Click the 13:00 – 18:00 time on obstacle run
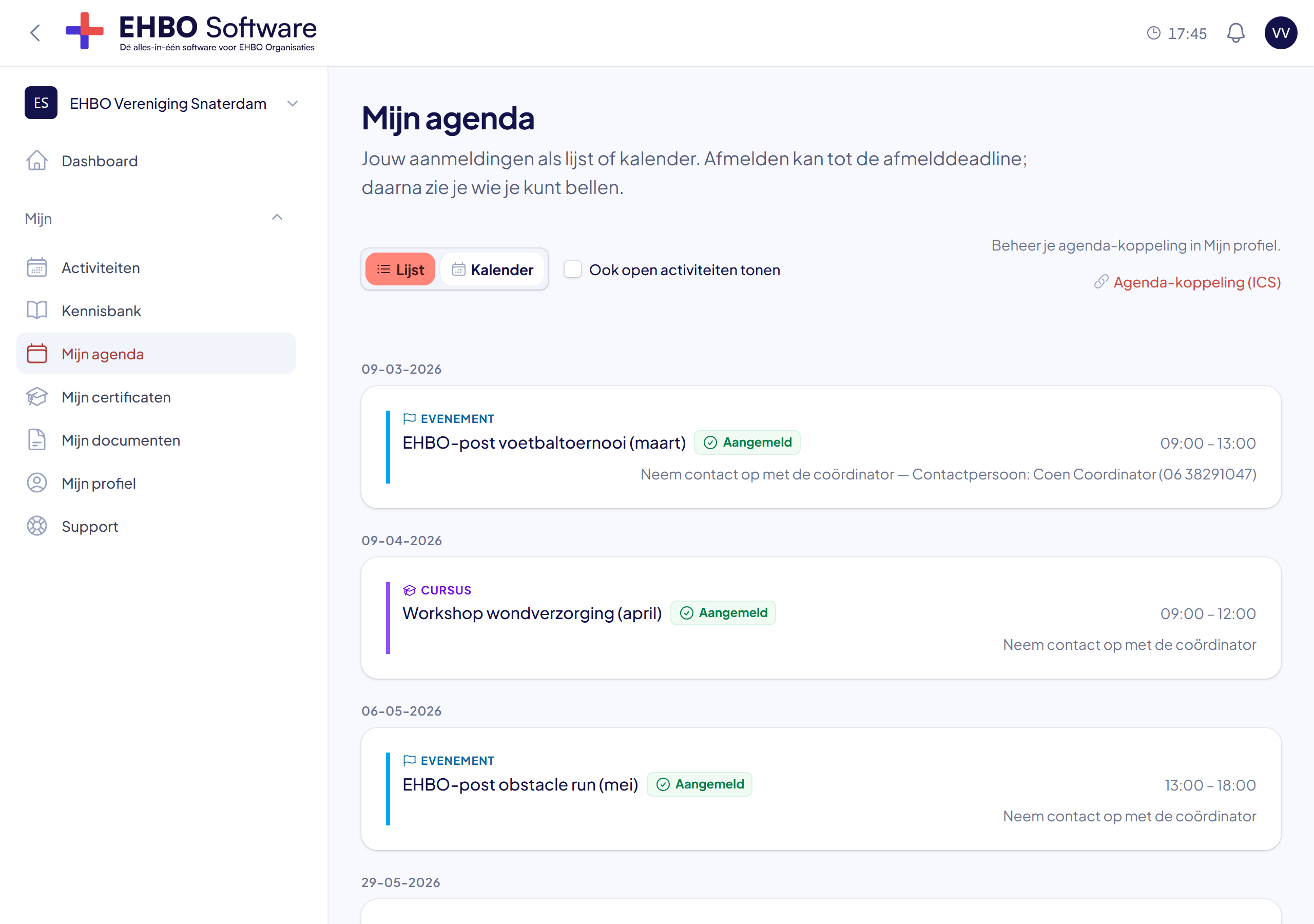This screenshot has height=924, width=1314. point(1210,785)
